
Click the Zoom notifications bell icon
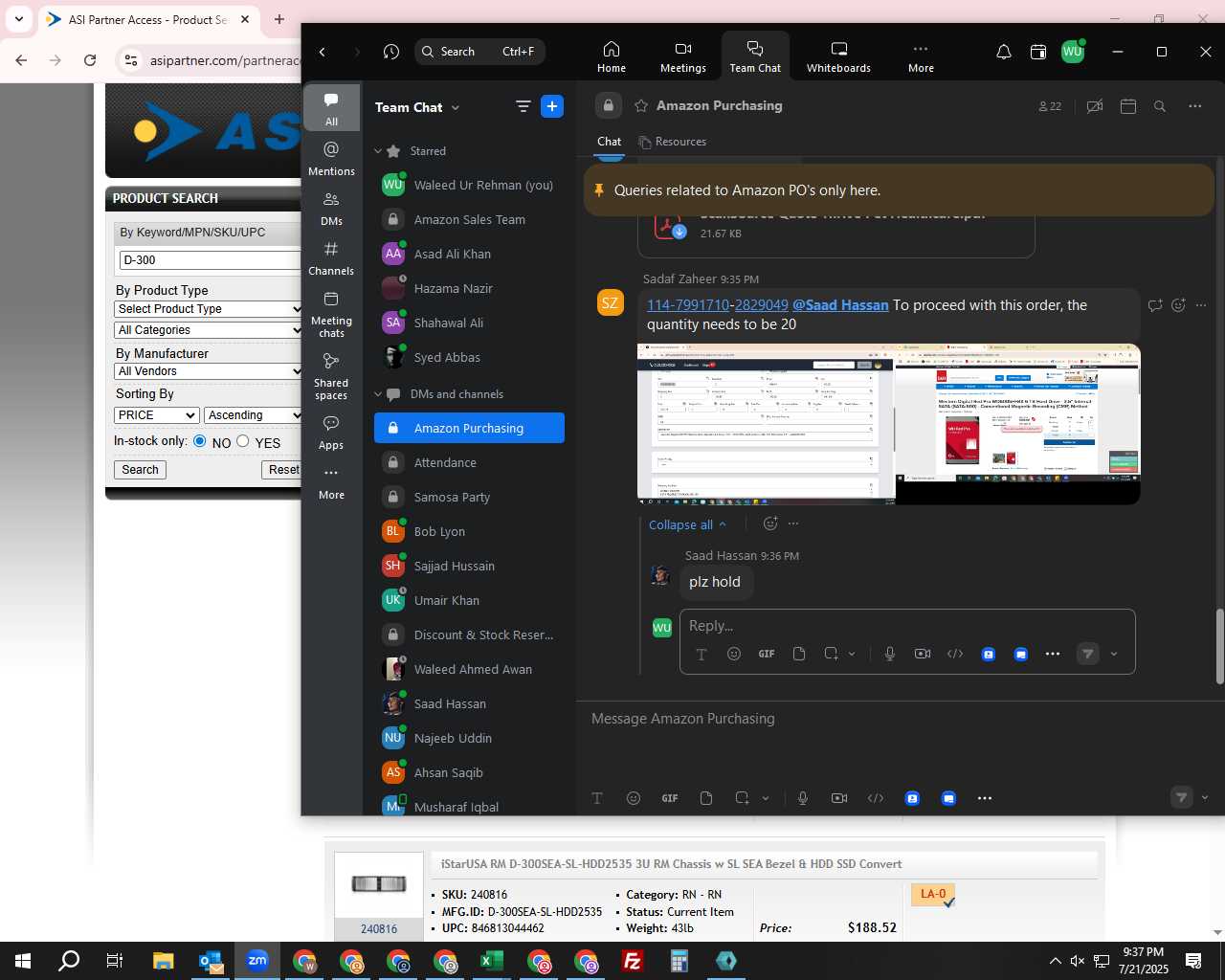(1003, 52)
